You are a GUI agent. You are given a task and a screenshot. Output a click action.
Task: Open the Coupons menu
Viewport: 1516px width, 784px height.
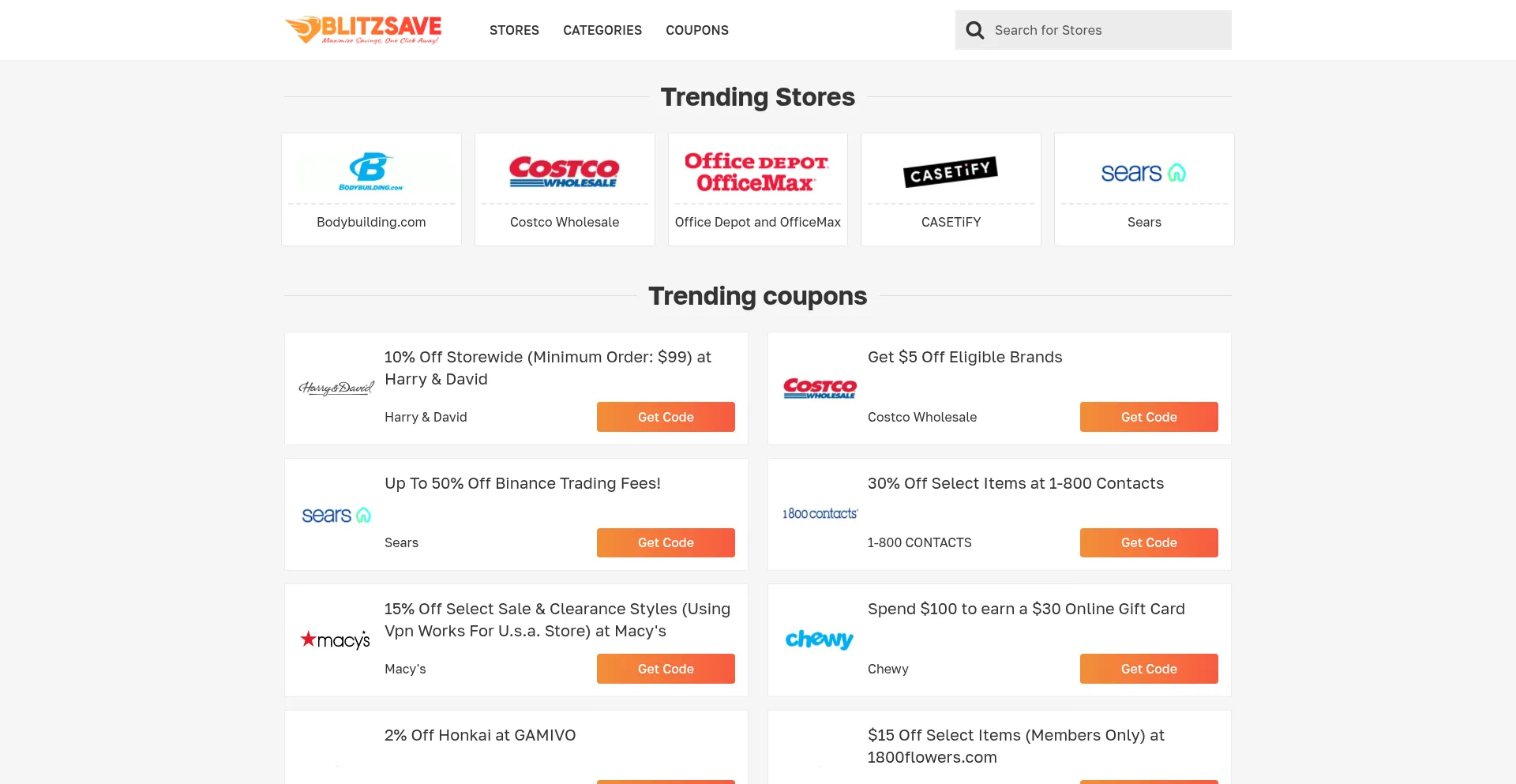(x=697, y=30)
